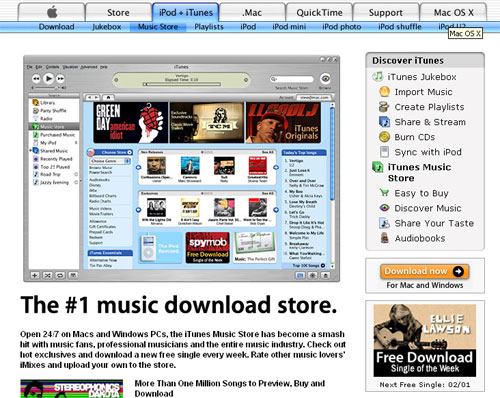Click New Releases left carousel arrow
The image size is (500, 398).
click(x=139, y=167)
